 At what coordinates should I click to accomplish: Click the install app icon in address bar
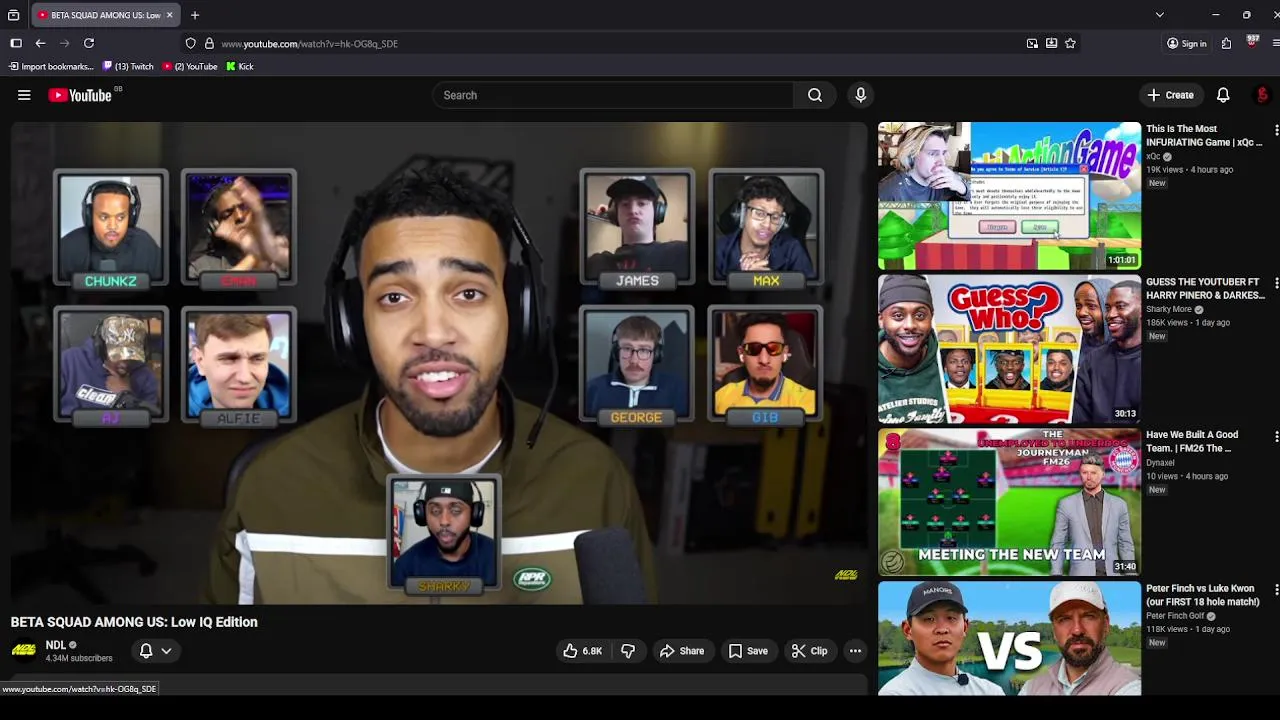click(1051, 43)
